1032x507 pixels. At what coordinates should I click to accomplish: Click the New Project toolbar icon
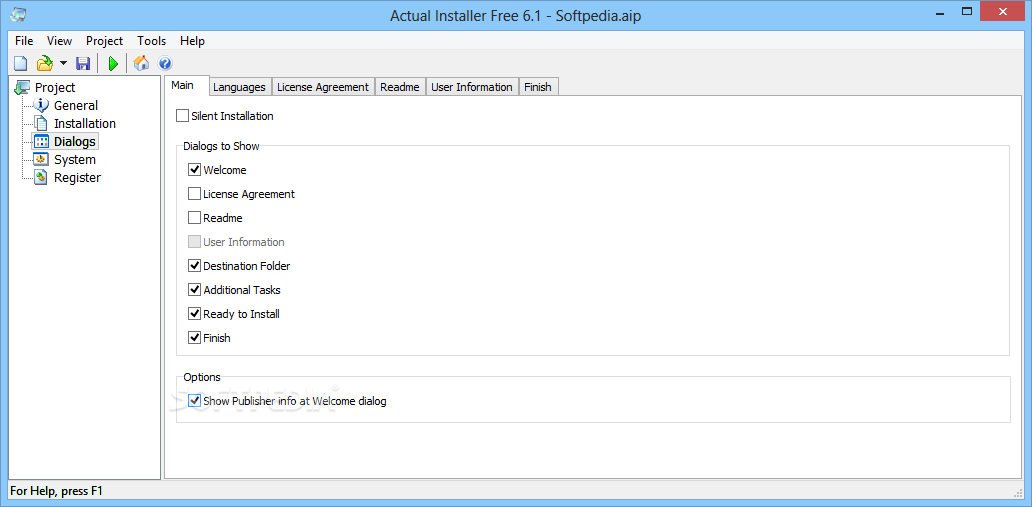coord(21,64)
